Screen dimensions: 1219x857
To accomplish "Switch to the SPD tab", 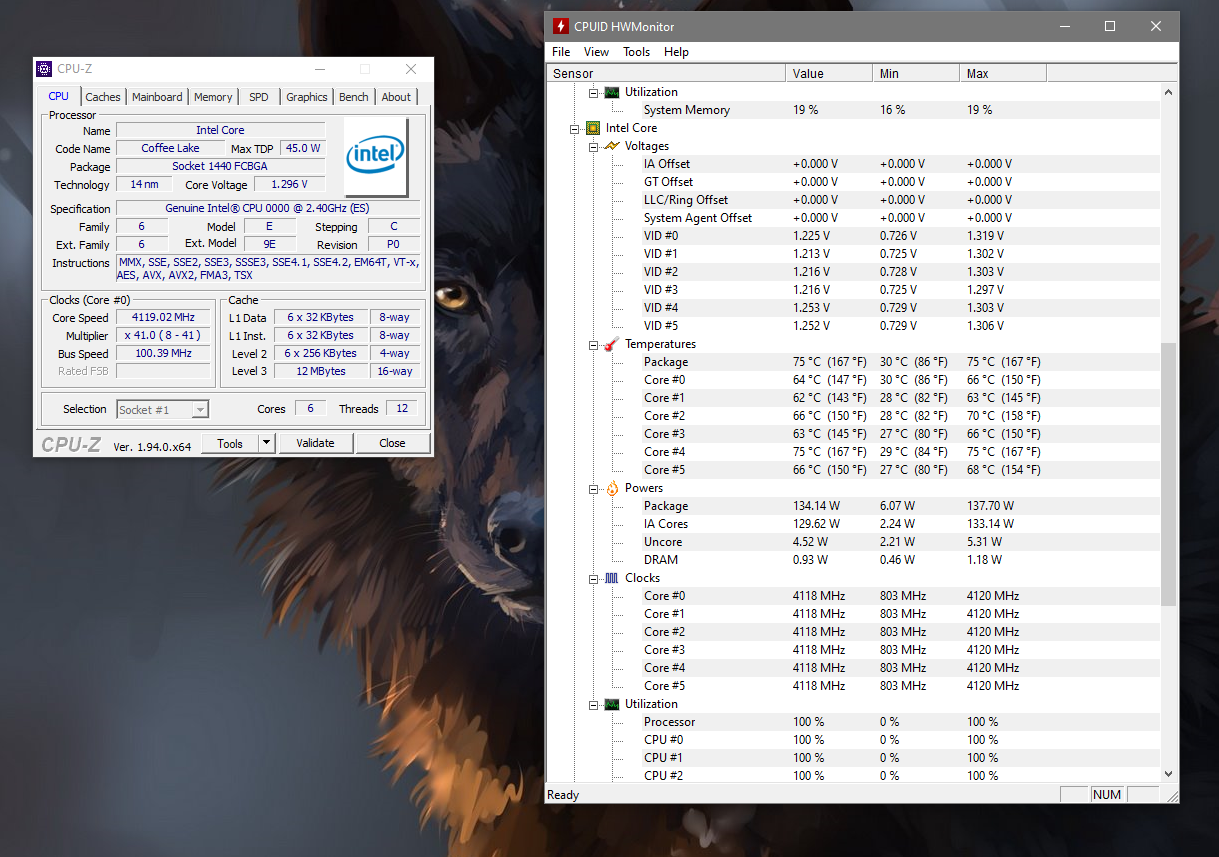I will (x=258, y=97).
